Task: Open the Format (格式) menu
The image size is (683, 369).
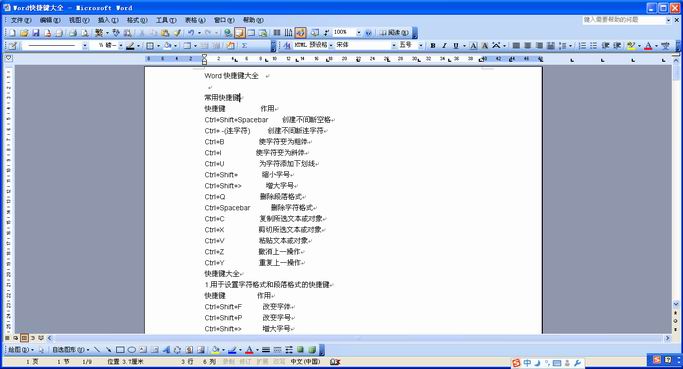Action: click(x=137, y=20)
